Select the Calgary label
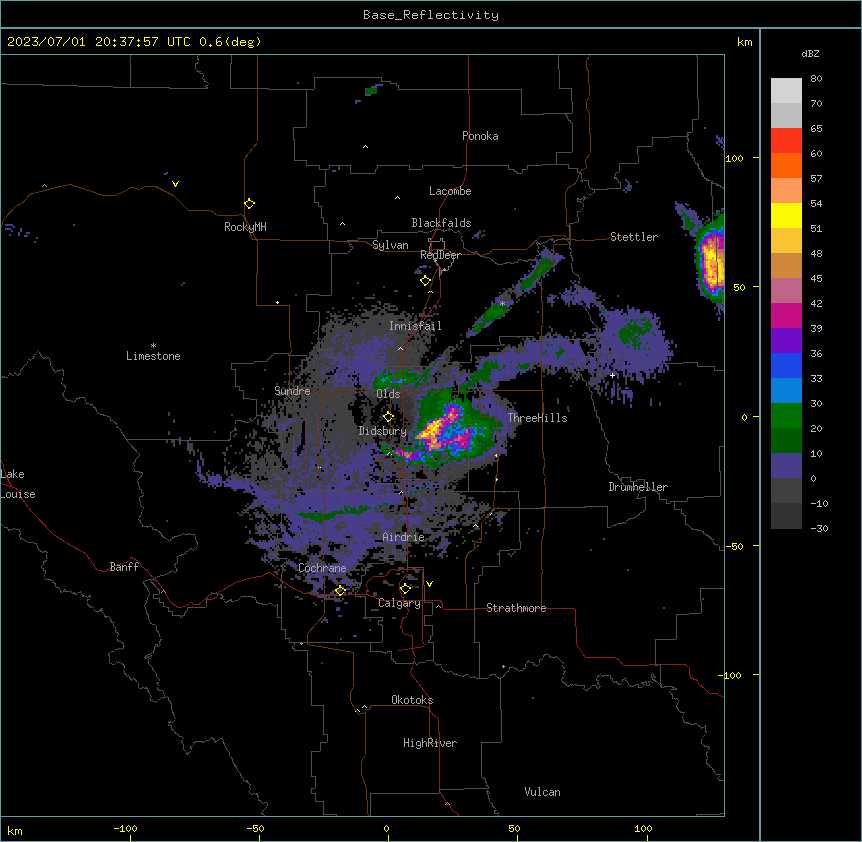 pos(399,603)
